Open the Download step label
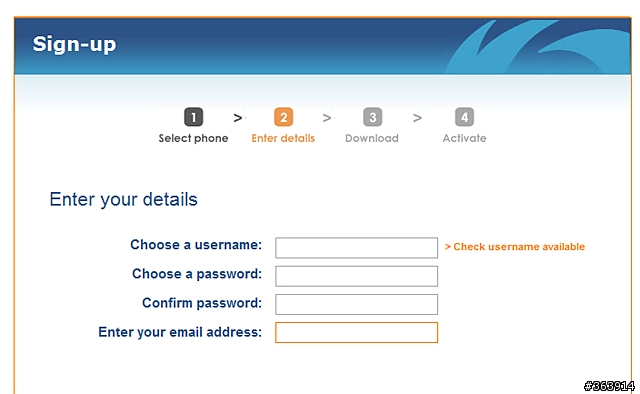 pyautogui.click(x=372, y=138)
